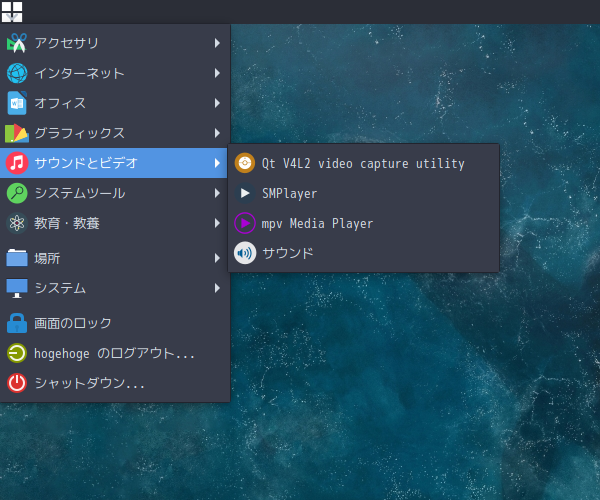Open the オフィス menu category
Screen dimensions: 600x500
tap(115, 103)
